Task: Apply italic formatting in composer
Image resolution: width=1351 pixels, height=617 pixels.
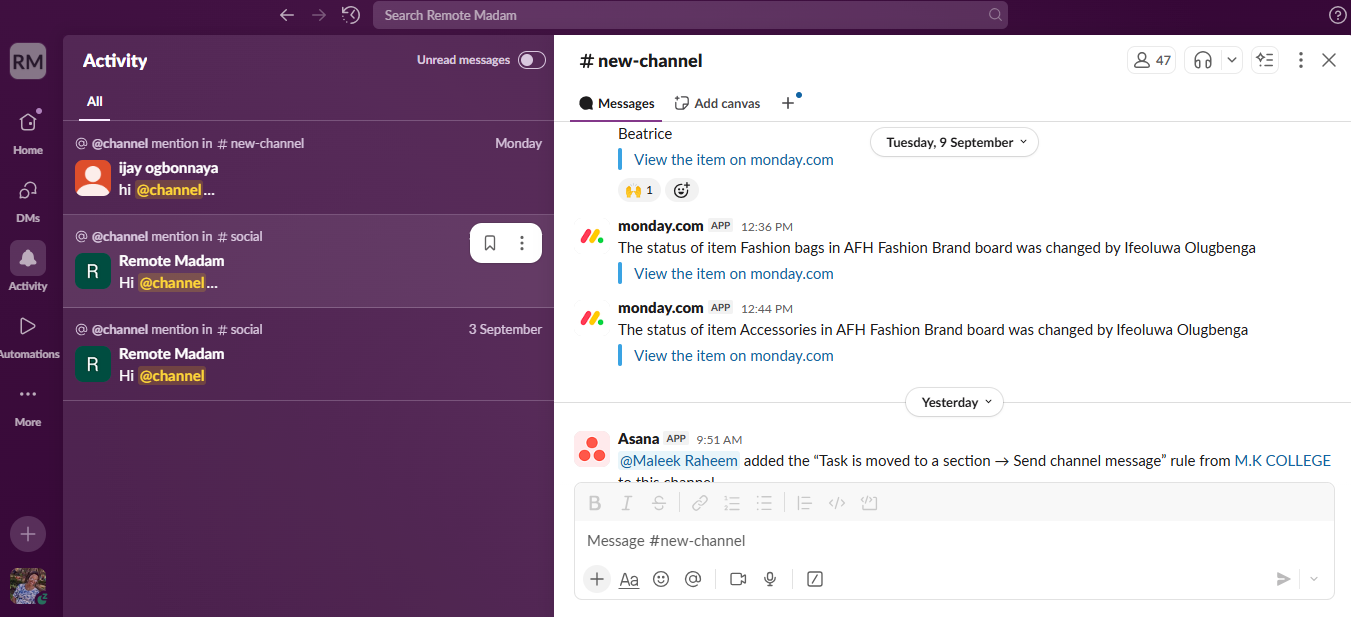Action: click(627, 503)
